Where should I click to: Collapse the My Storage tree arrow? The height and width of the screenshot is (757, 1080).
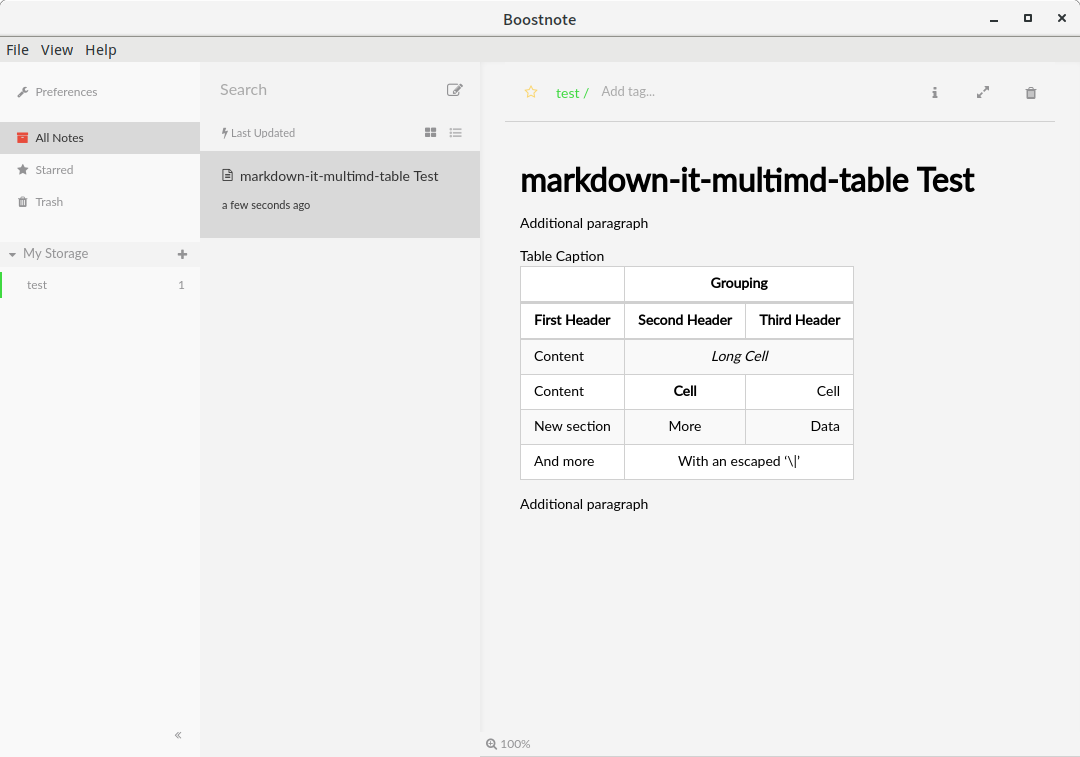pos(12,254)
